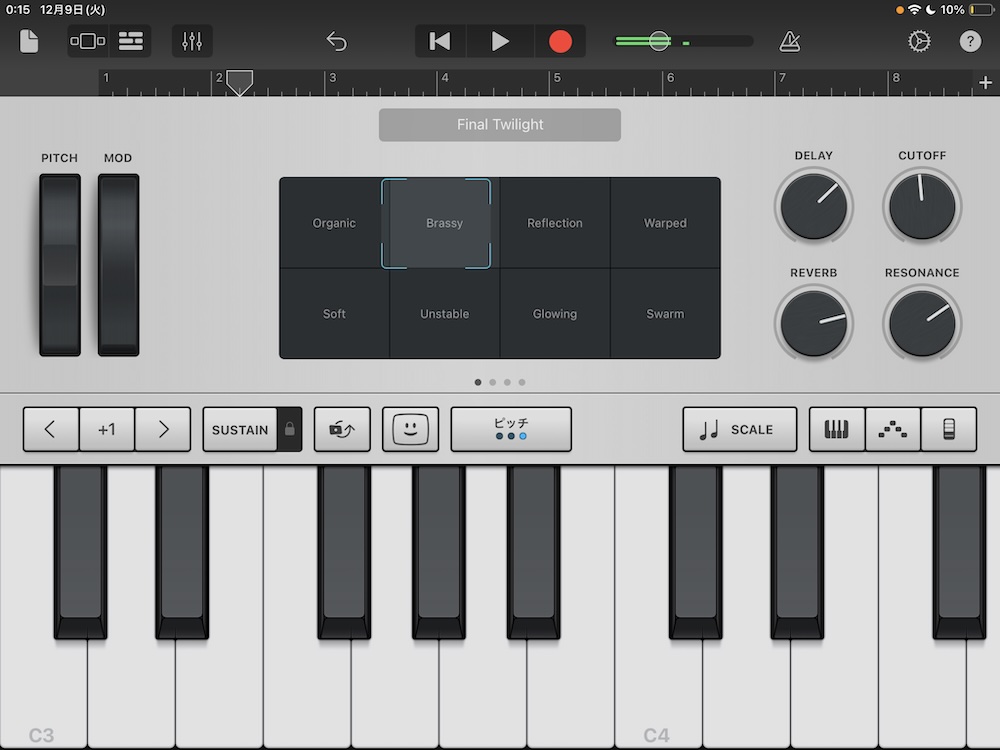Switch to Tracks view icon
This screenshot has width=1000, height=750.
pyautogui.click(x=131, y=41)
